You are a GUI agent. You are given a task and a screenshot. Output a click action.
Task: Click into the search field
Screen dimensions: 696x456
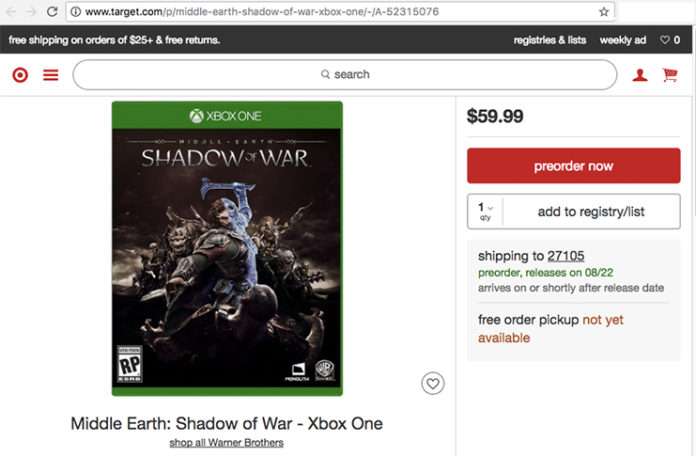(x=345, y=74)
